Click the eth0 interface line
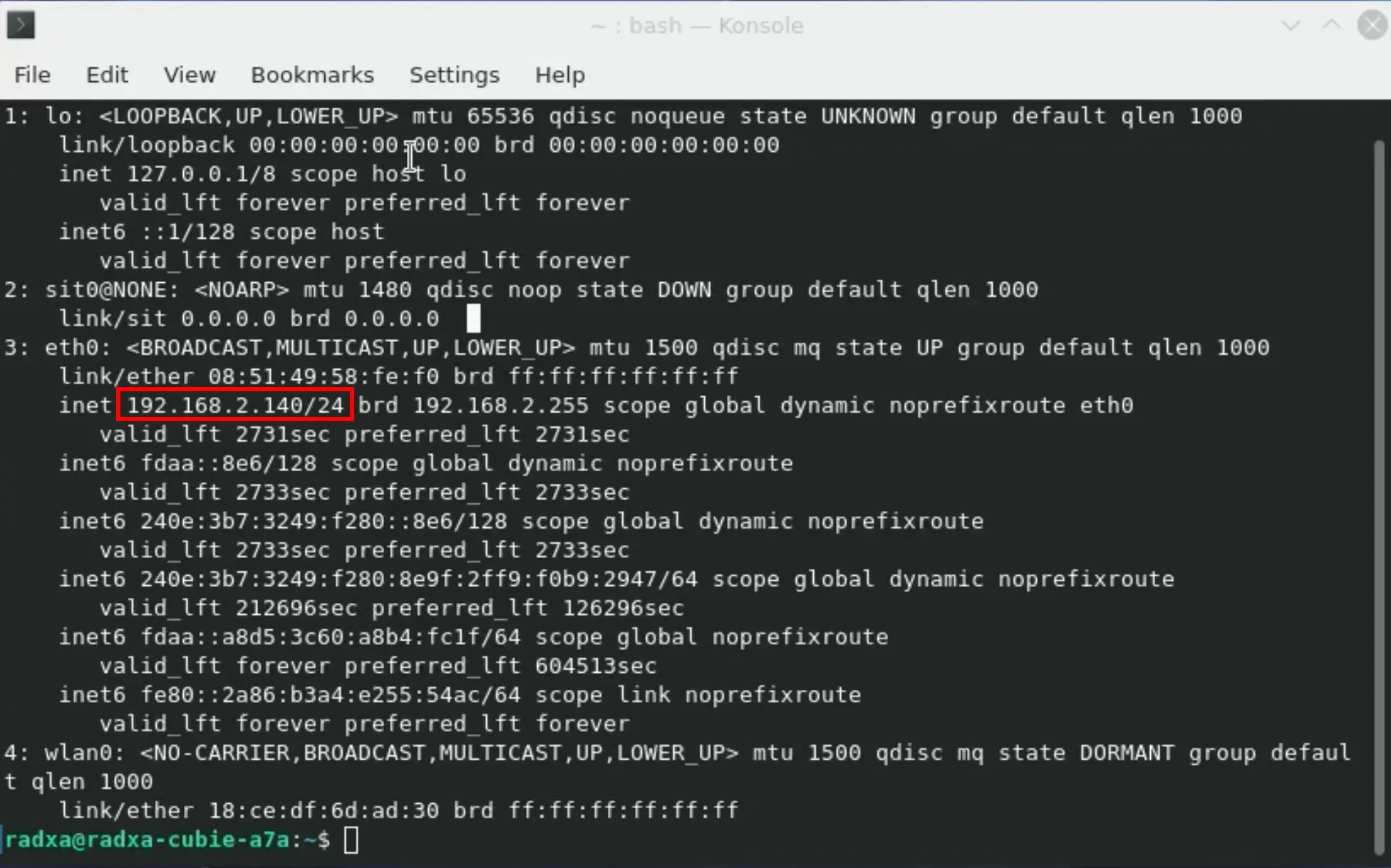The width and height of the screenshot is (1391, 868). click(78, 347)
